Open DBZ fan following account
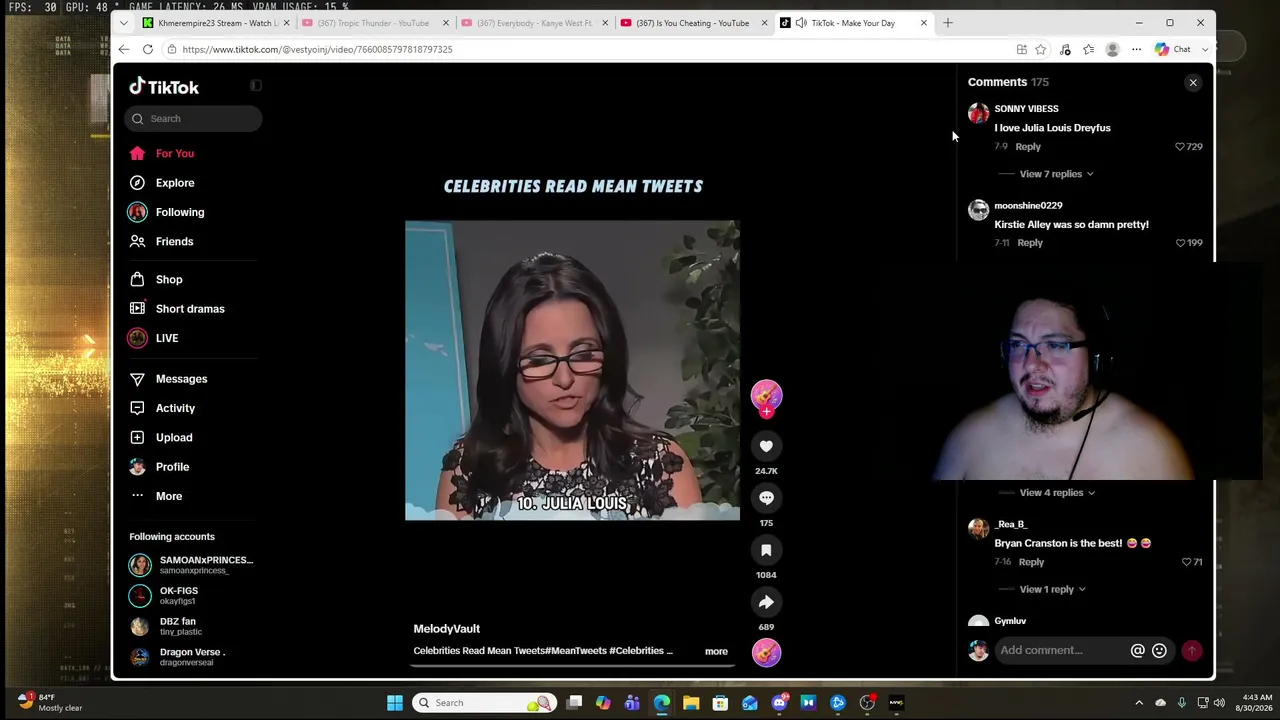The width and height of the screenshot is (1280, 720). 192,626
